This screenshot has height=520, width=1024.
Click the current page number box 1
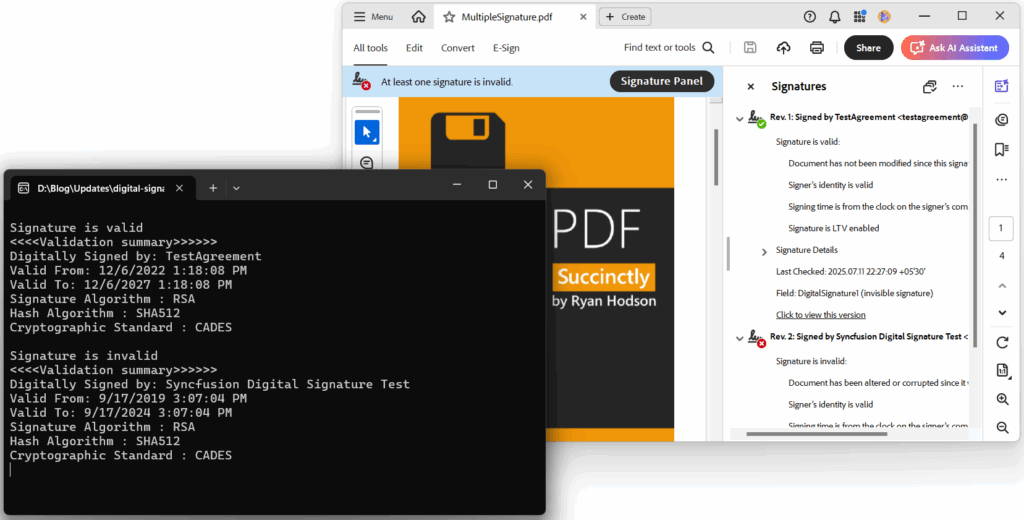pyautogui.click(x=1001, y=229)
